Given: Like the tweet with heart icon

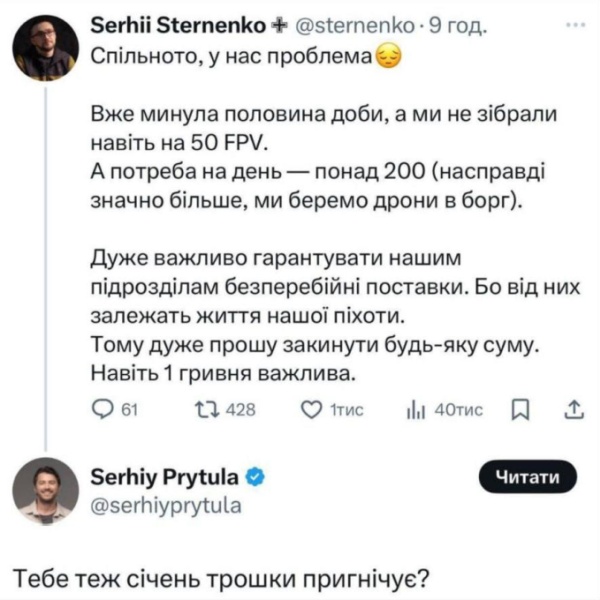Looking at the screenshot, I should click(310, 408).
